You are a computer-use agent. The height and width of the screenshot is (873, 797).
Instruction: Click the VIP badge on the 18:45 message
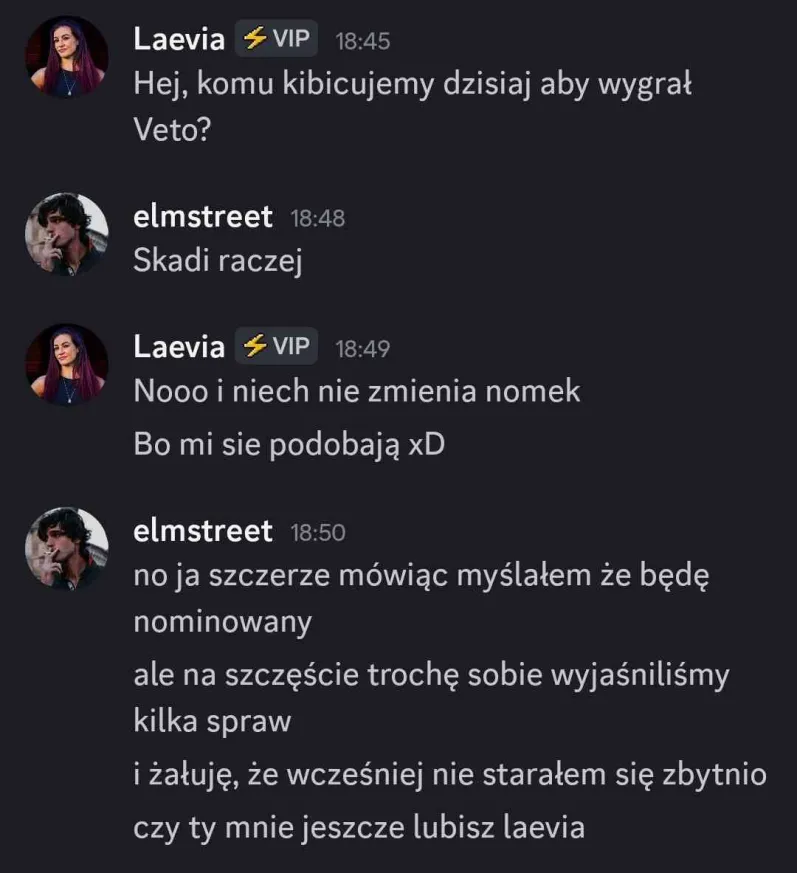point(278,40)
